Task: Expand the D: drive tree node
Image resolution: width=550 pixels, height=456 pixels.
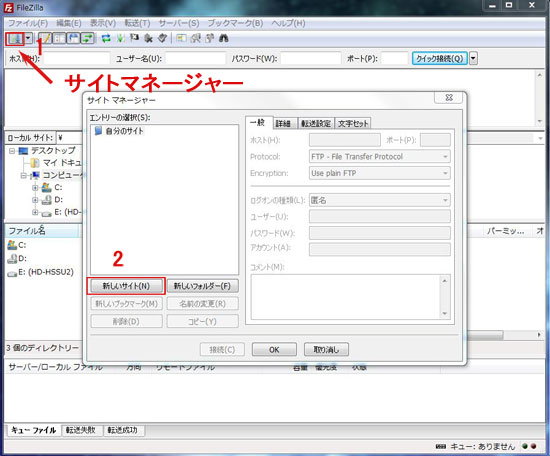Action: 35,200
